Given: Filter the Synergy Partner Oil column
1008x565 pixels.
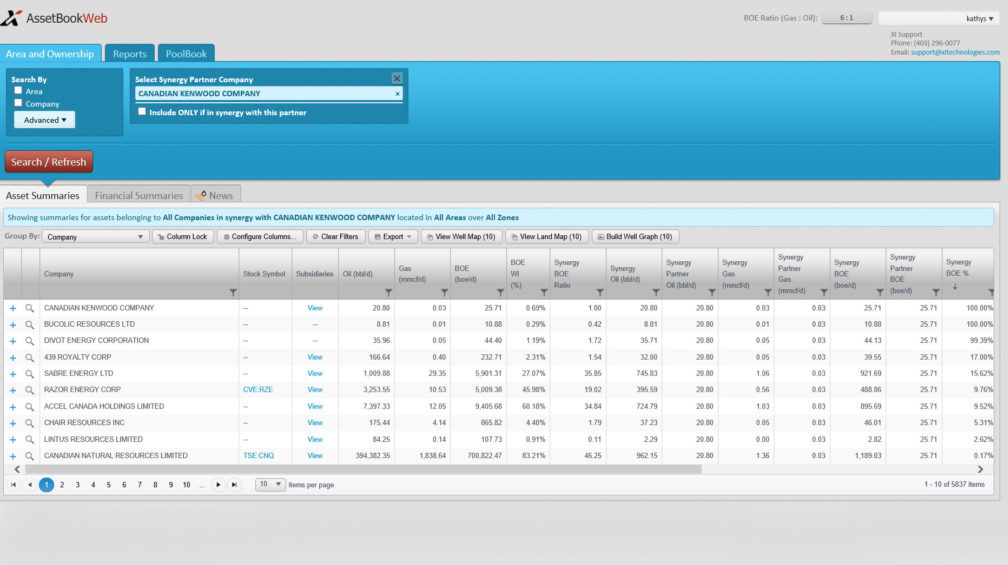Looking at the screenshot, I should pos(712,292).
